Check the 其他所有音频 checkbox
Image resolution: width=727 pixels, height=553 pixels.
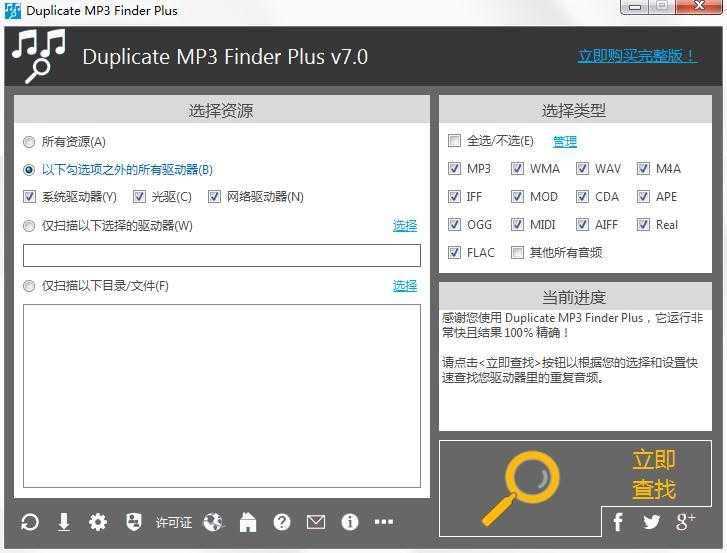pos(517,253)
